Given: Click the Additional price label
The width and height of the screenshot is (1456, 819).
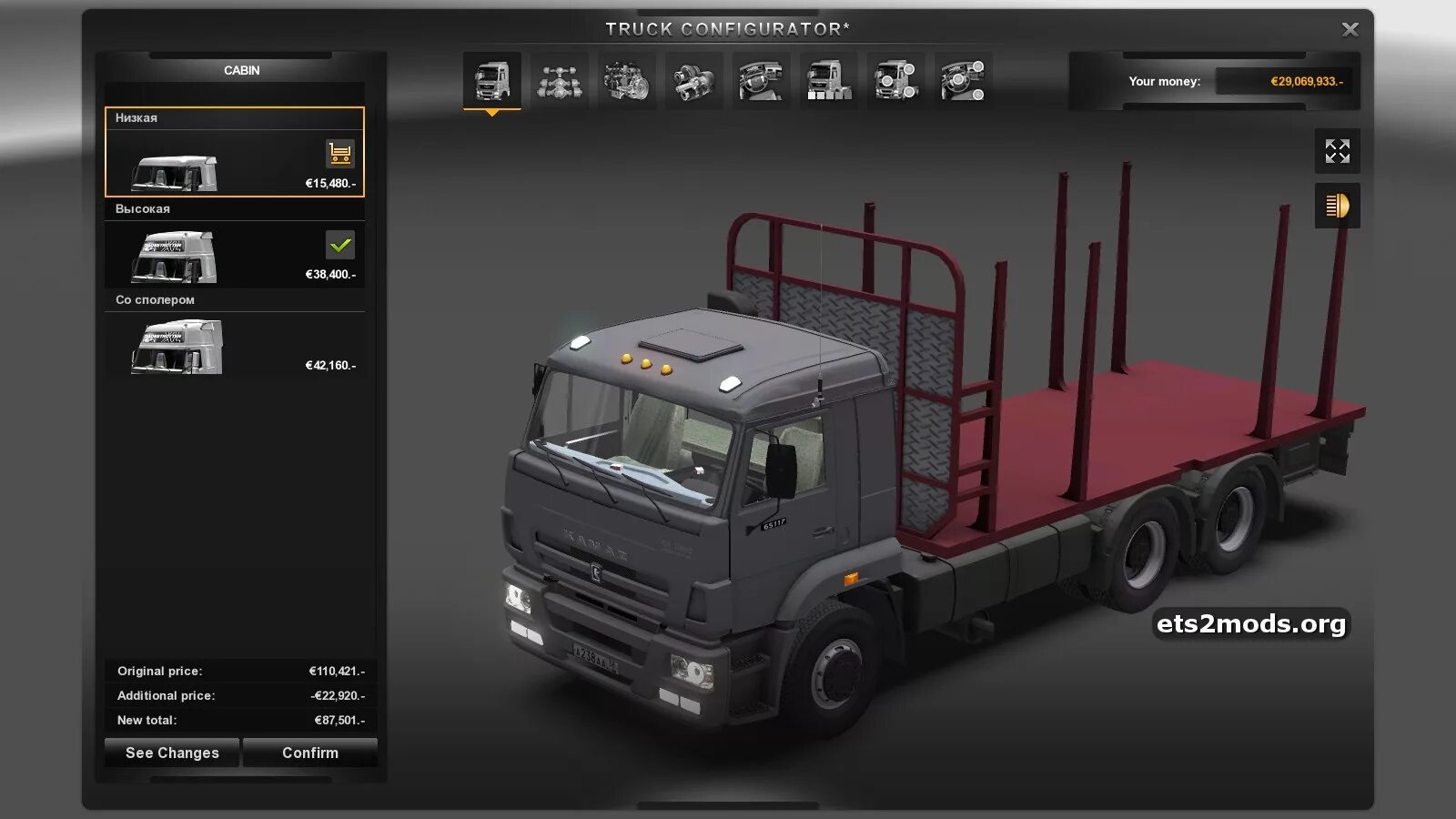Looking at the screenshot, I should tap(167, 696).
